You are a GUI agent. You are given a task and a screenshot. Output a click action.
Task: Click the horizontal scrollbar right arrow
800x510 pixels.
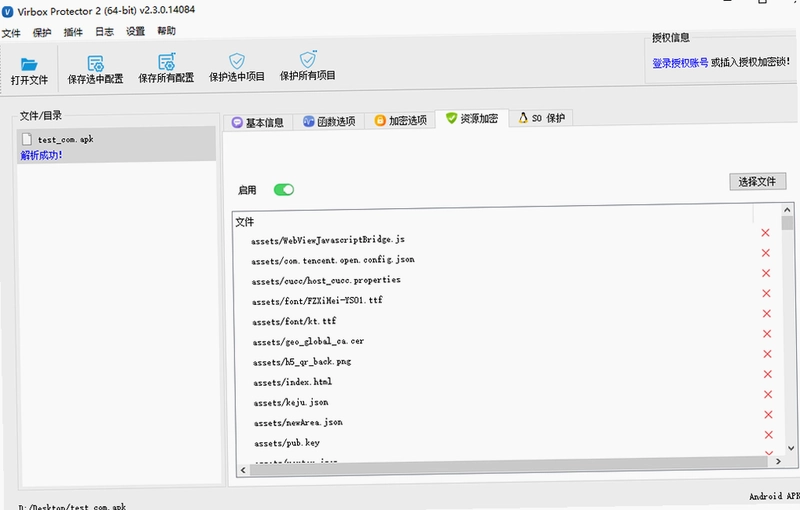pyautogui.click(x=778, y=461)
